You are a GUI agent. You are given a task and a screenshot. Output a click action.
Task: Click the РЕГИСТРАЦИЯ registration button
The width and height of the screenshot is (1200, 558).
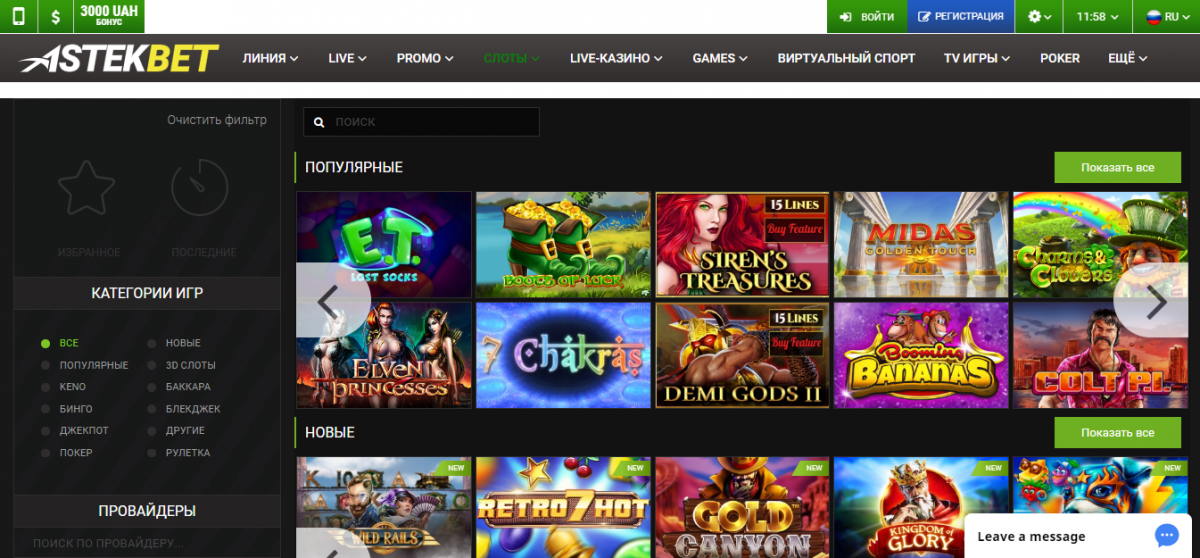961,17
